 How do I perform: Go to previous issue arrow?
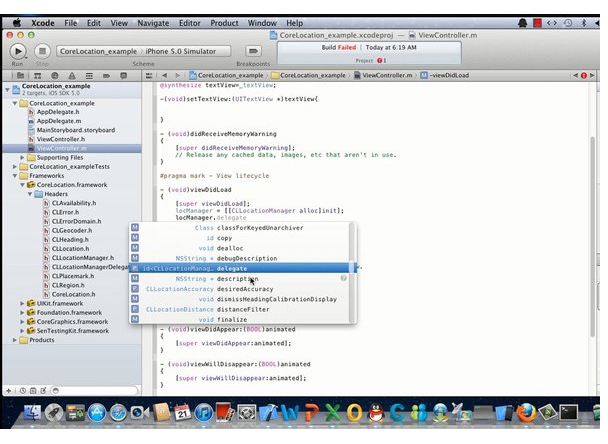coord(575,76)
